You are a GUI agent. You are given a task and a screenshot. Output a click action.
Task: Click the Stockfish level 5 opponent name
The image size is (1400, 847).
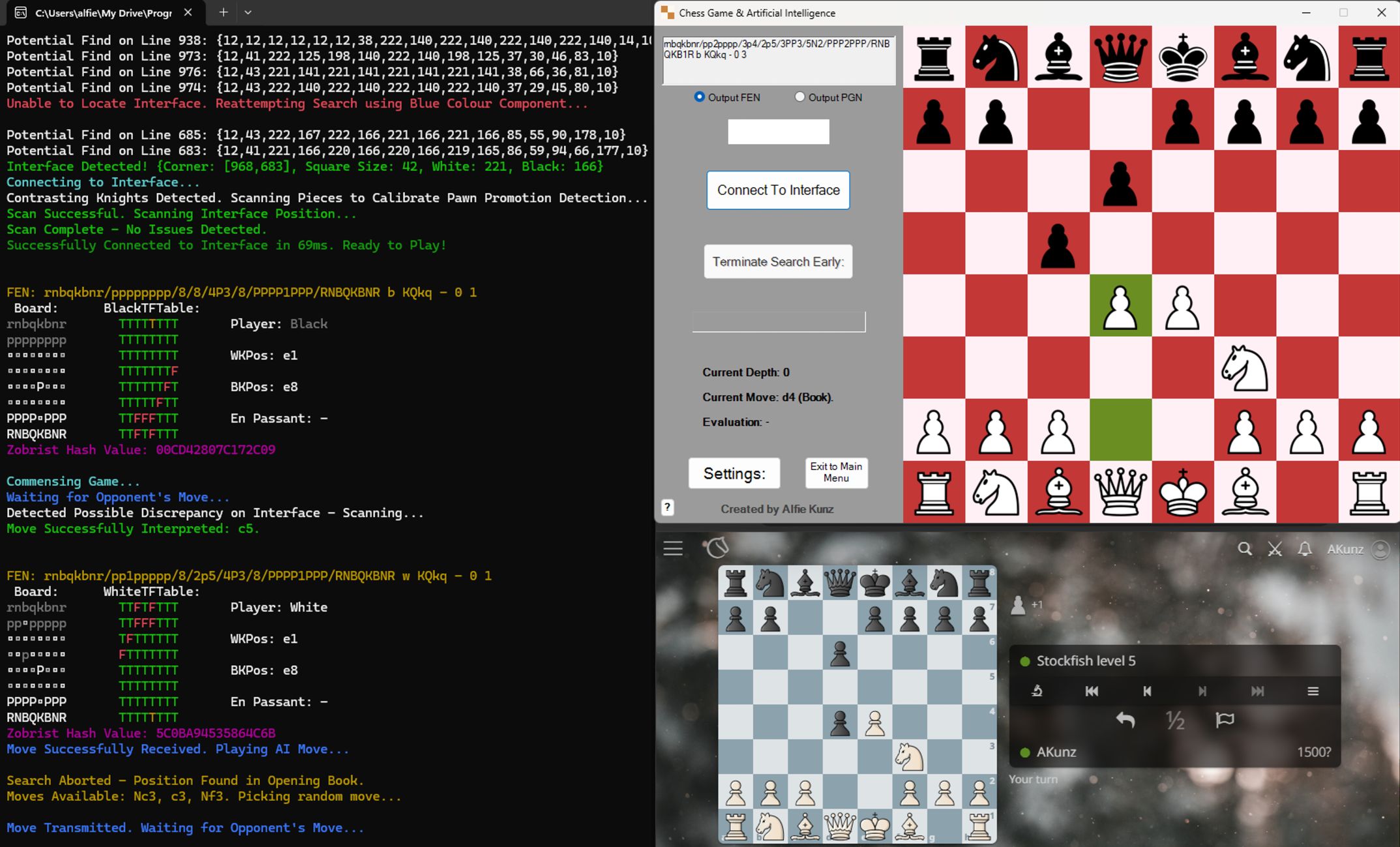click(x=1086, y=661)
